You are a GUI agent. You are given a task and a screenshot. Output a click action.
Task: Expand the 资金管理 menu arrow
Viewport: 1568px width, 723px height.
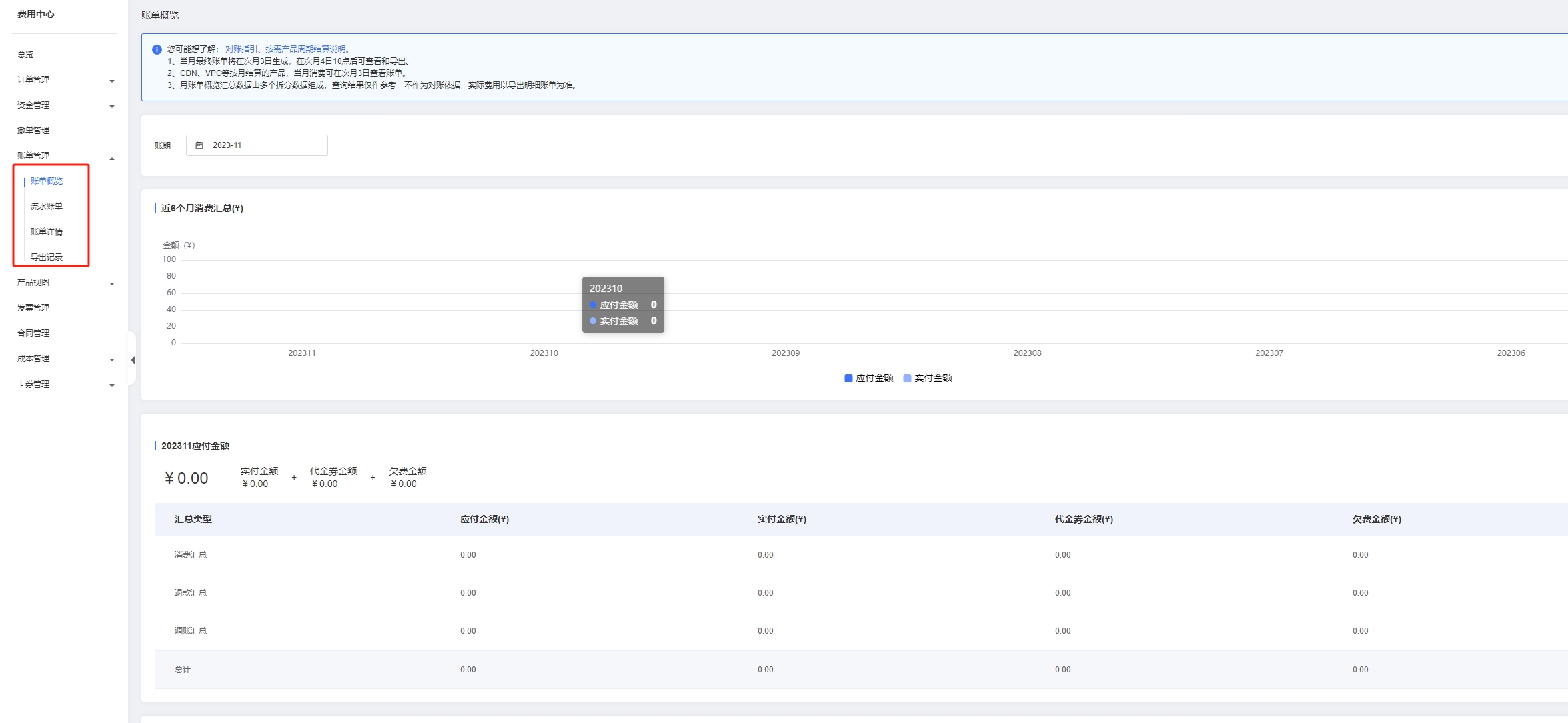pyautogui.click(x=112, y=107)
